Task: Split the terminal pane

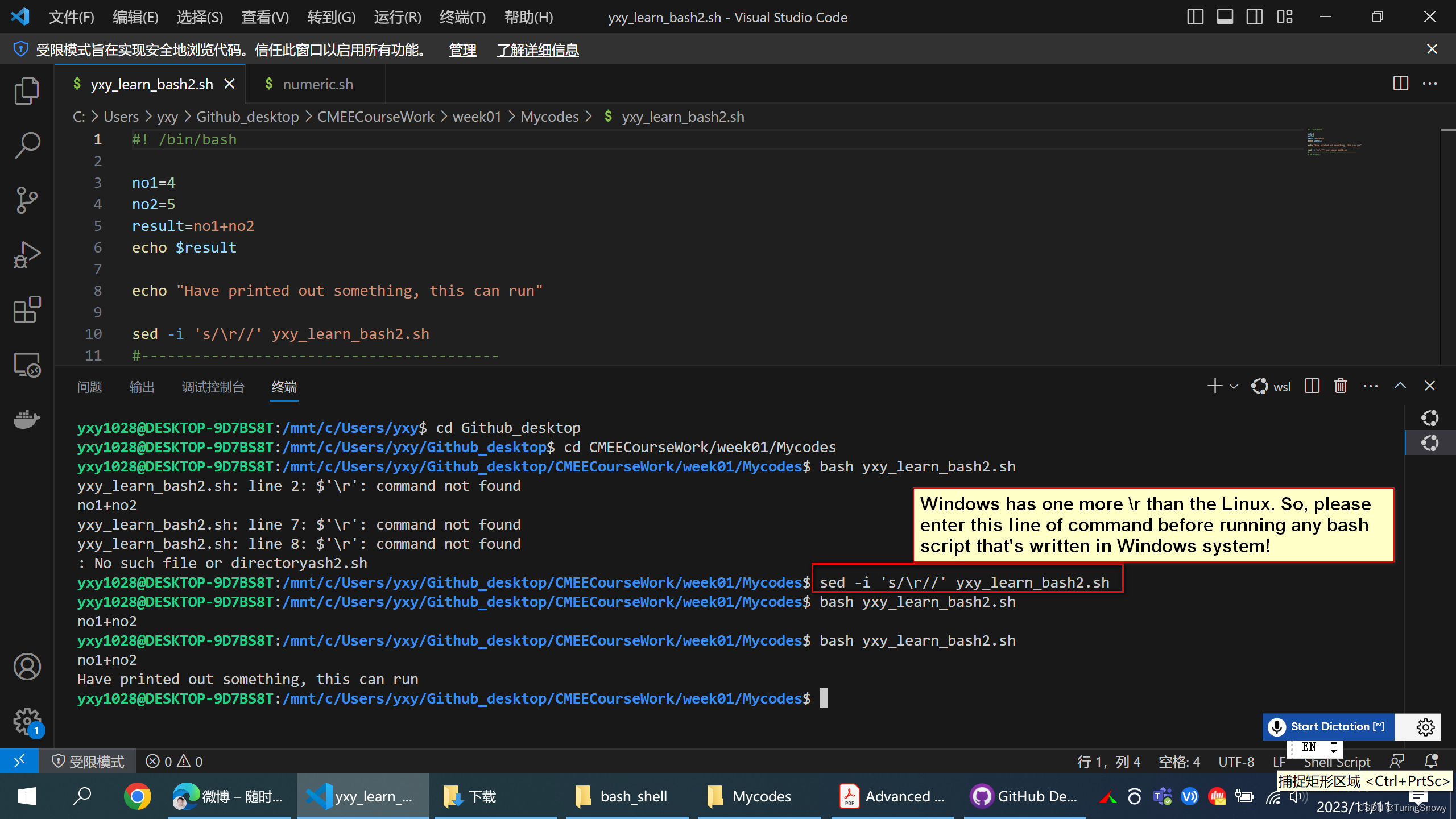Action: [x=1312, y=386]
